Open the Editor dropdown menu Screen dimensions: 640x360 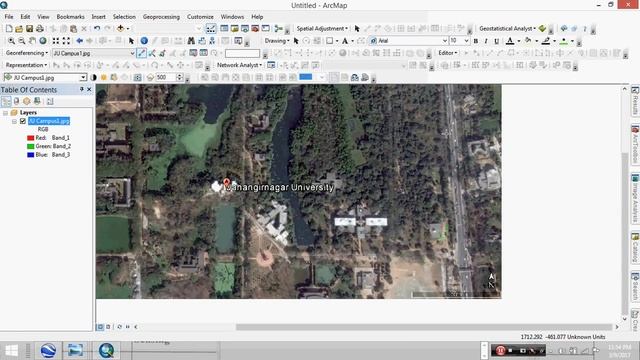coord(448,53)
